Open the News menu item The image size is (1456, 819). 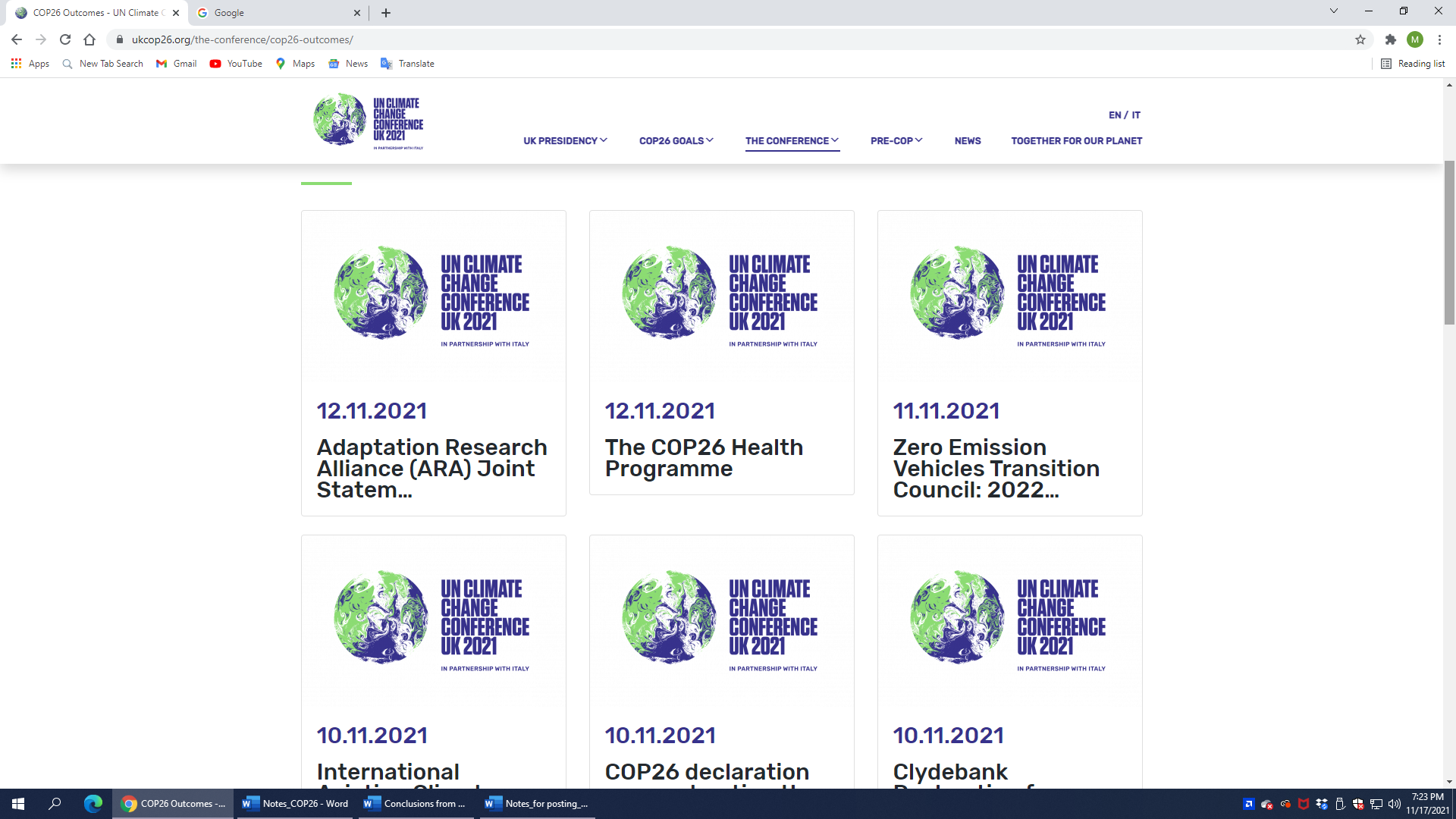[x=968, y=141]
